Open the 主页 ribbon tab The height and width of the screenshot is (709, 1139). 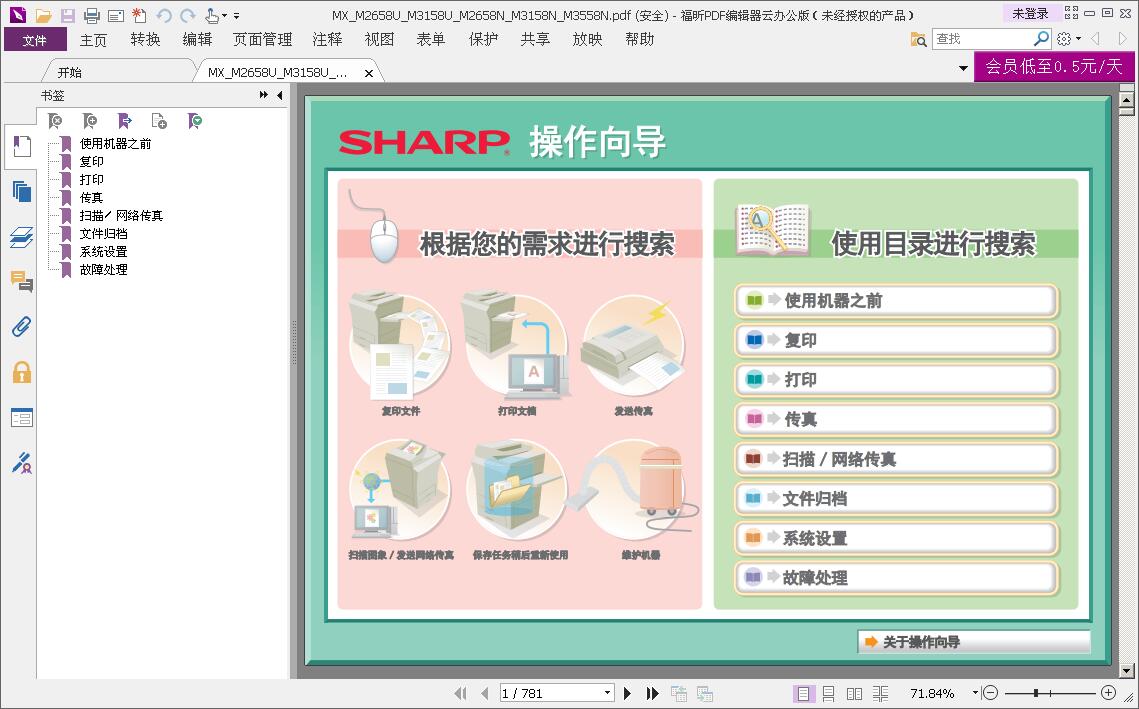pyautogui.click(x=93, y=40)
